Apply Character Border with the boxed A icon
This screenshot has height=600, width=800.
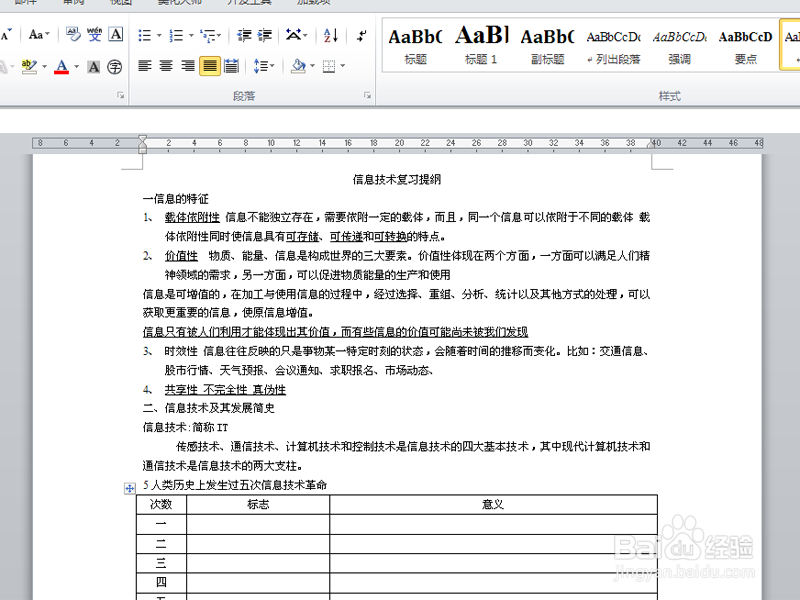[116, 35]
